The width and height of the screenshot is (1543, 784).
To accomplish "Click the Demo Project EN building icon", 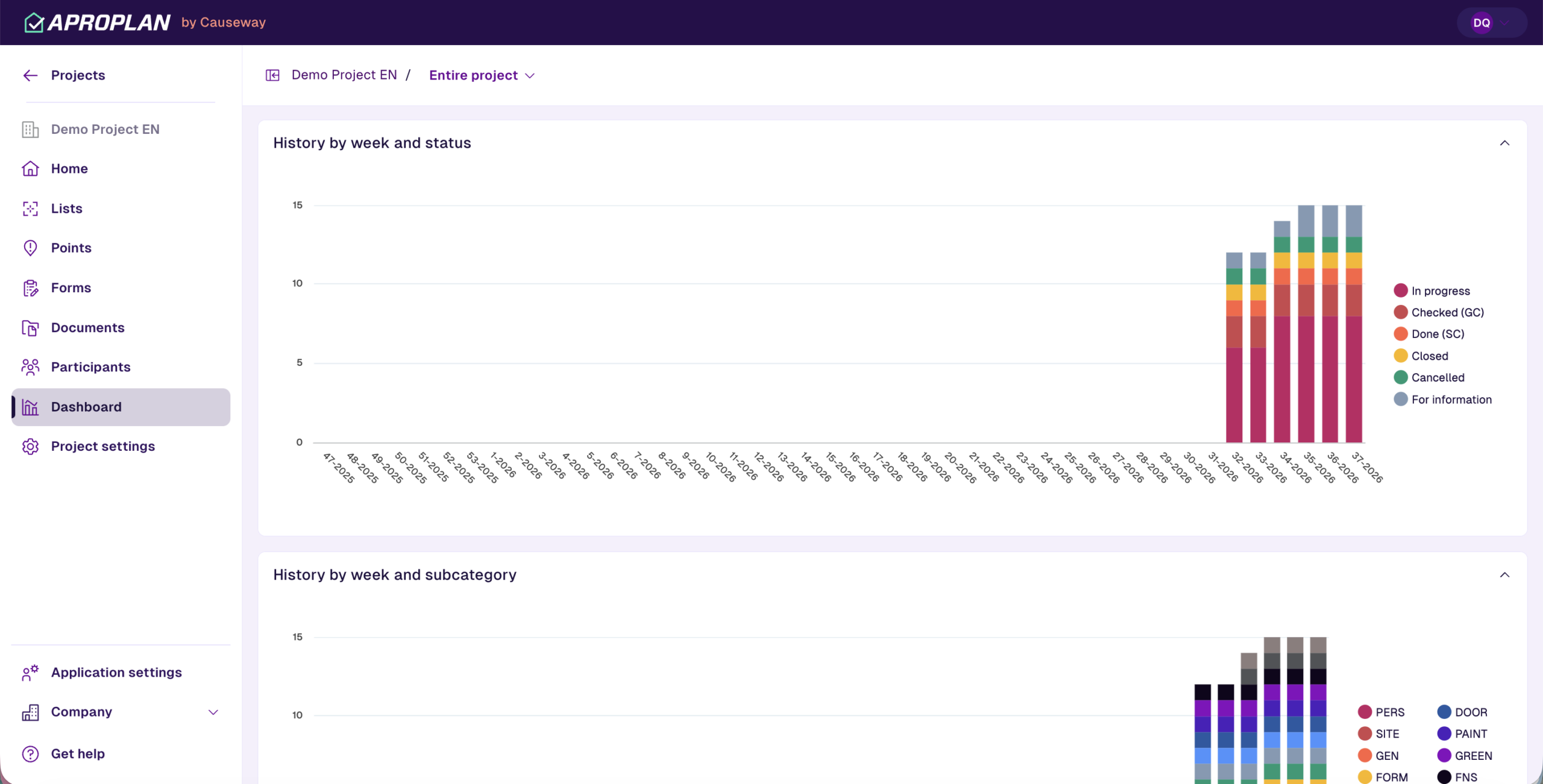I will pyautogui.click(x=30, y=130).
